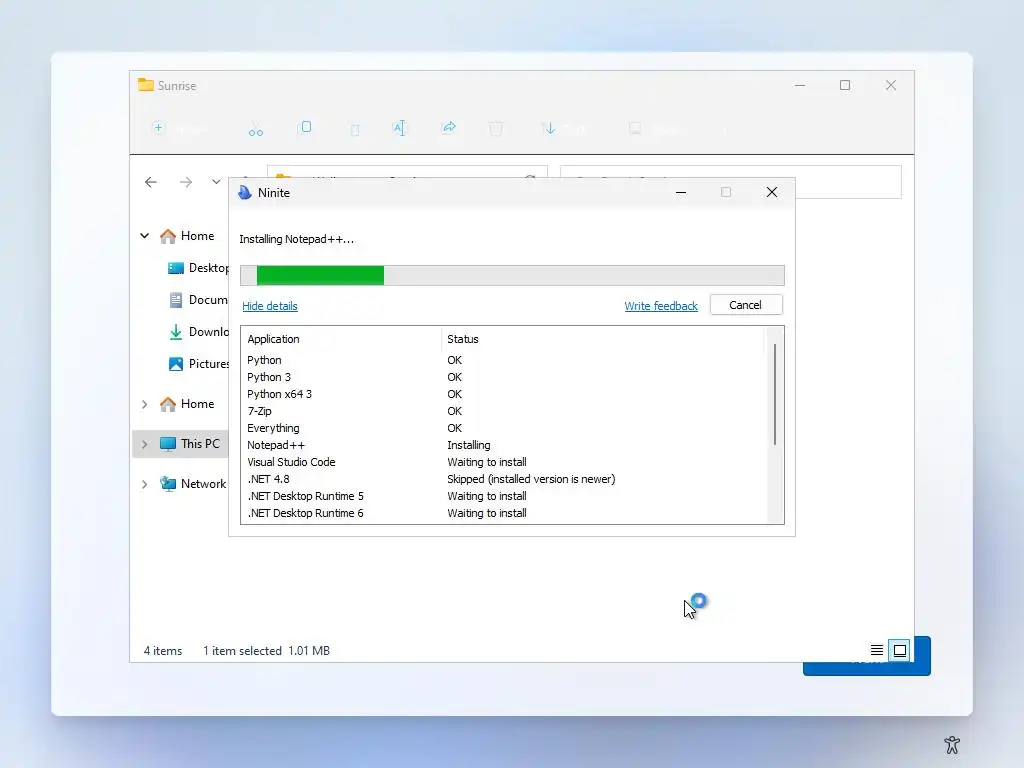Select the lower Home item in navigation pane
This screenshot has width=1024, height=768.
[187, 404]
